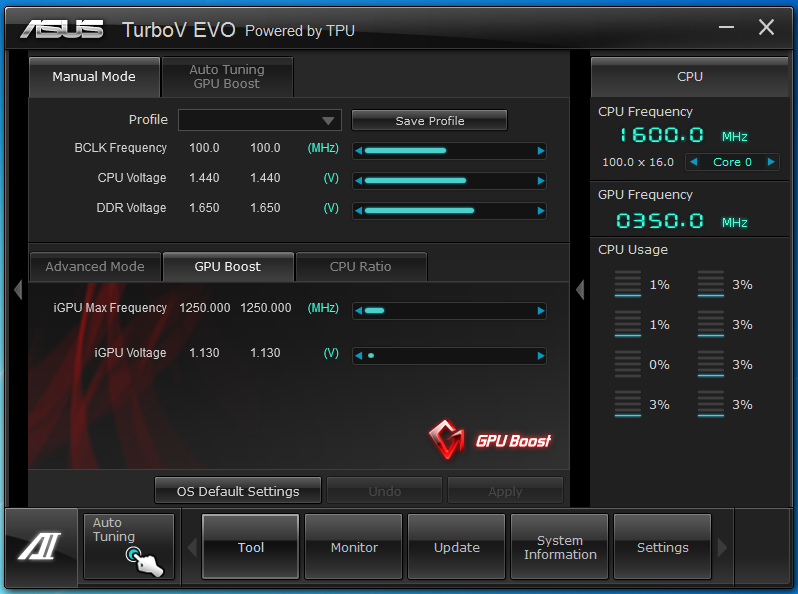The height and width of the screenshot is (594, 798).
Task: Increase BCLK Frequency with right arrow
Action: pos(540,151)
